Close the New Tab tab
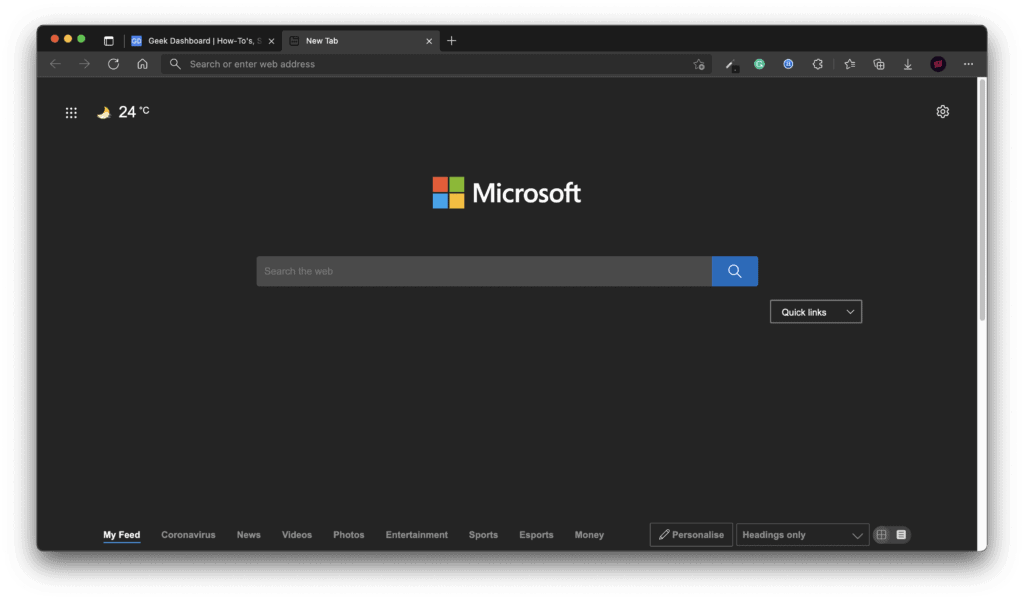 pyautogui.click(x=429, y=41)
